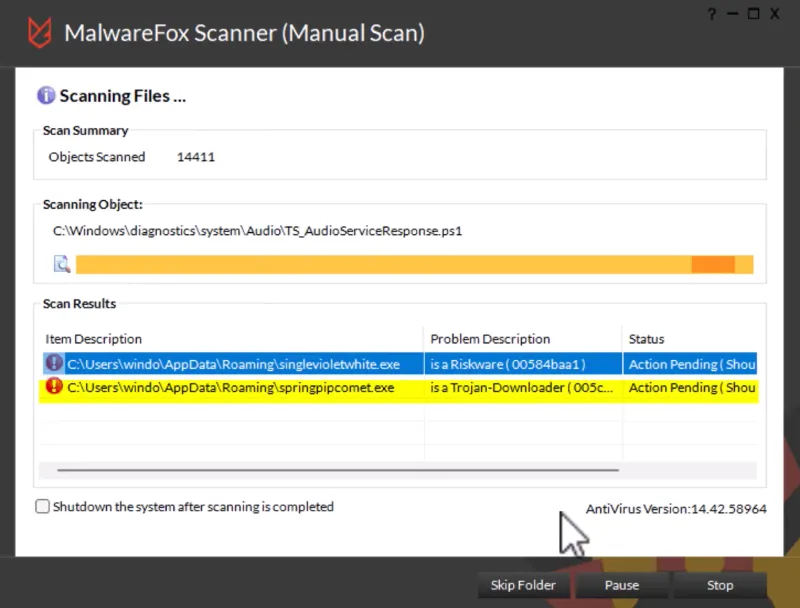Stop the manual scan
Image resolution: width=800 pixels, height=608 pixels.
[720, 585]
